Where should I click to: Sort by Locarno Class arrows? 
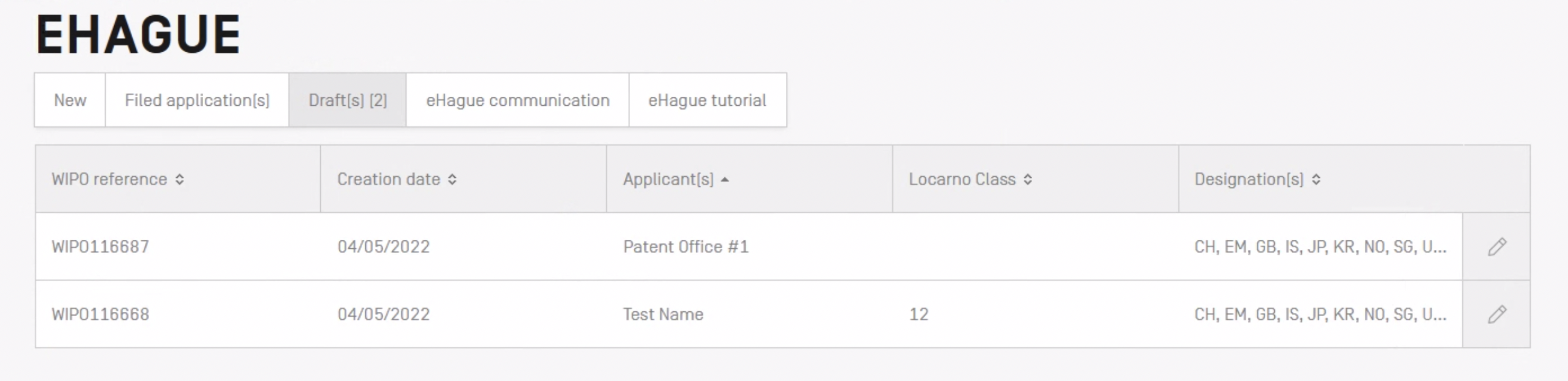coord(1027,180)
